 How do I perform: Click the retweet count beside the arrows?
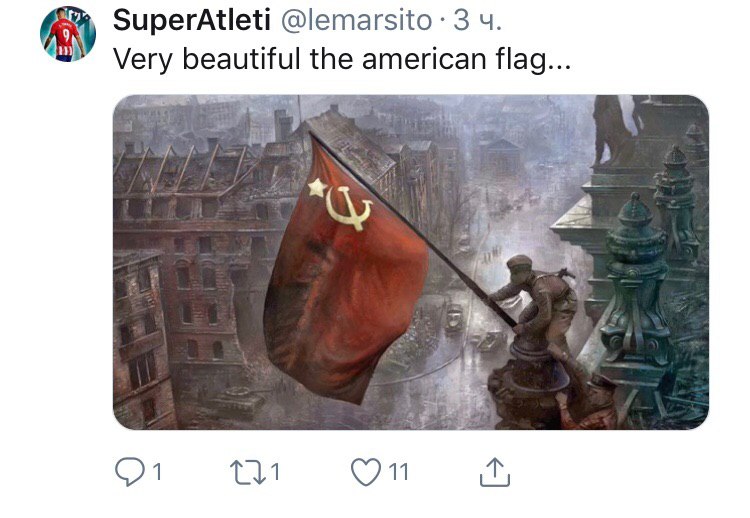point(275,472)
